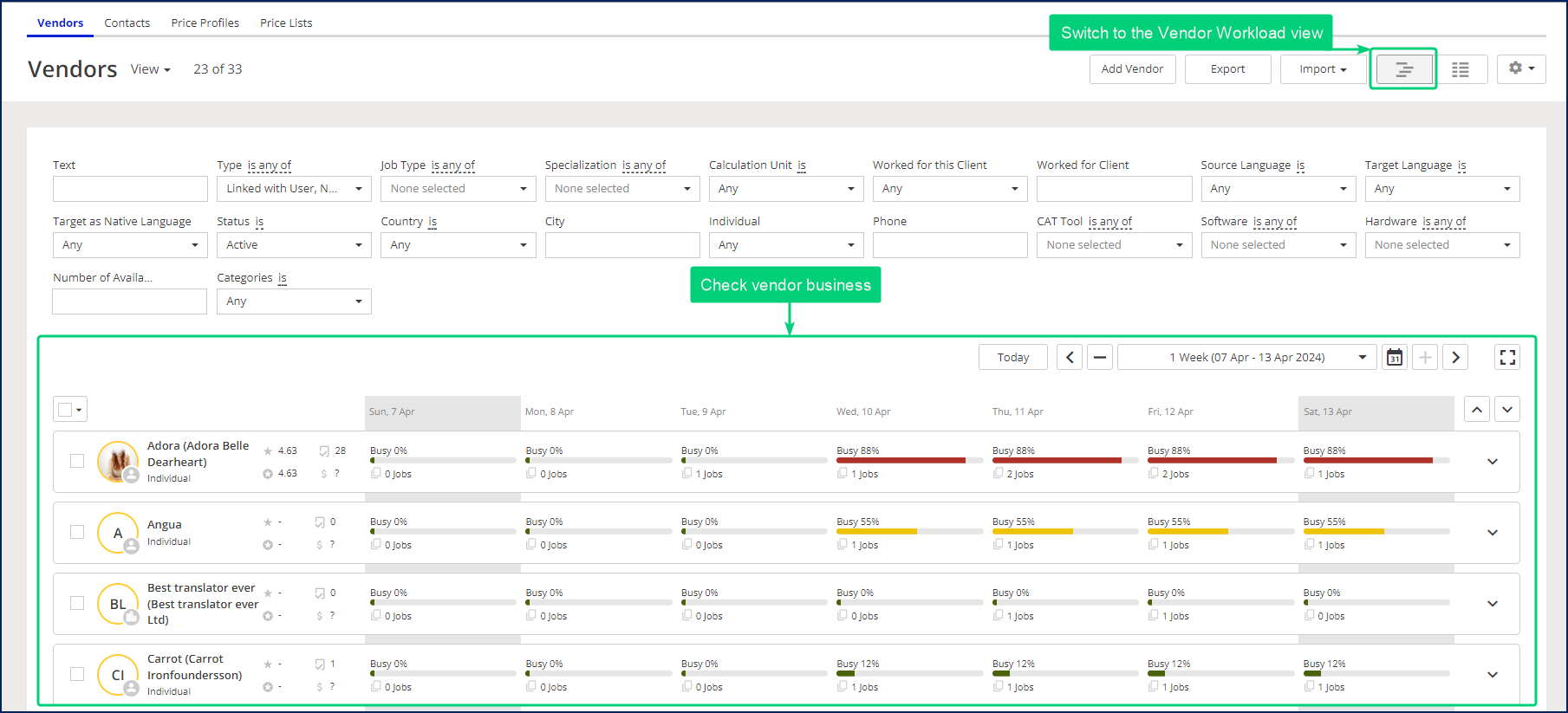
Task: Switch to Vendor Workload view icon
Action: [x=1403, y=69]
